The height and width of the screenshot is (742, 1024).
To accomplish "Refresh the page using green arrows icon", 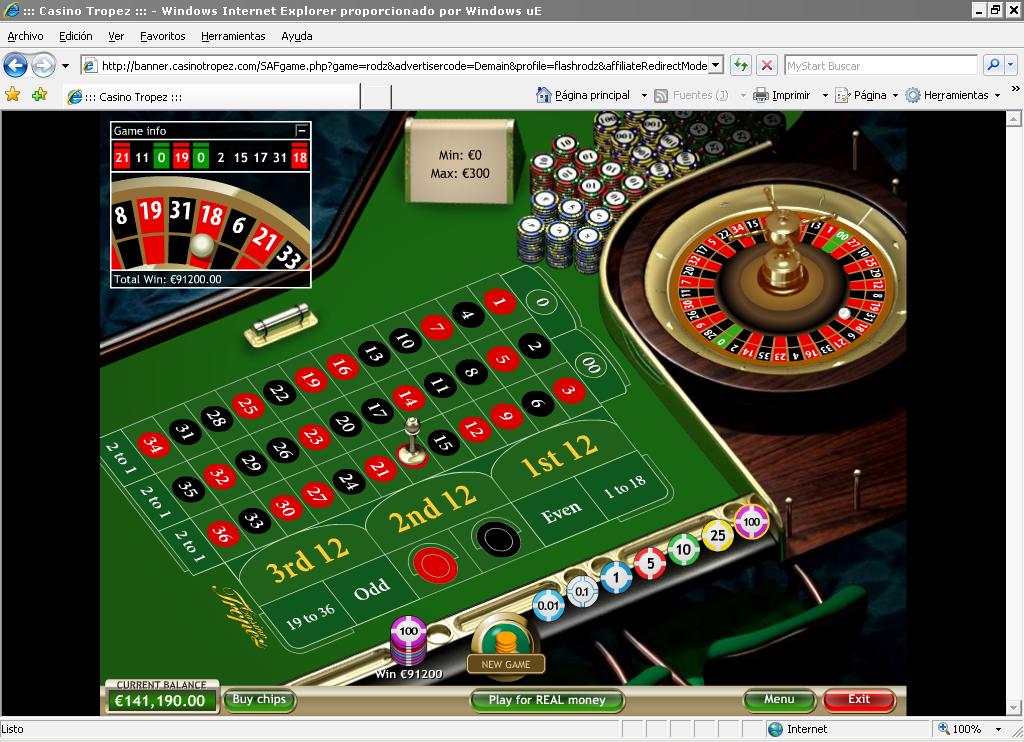I will [x=741, y=65].
